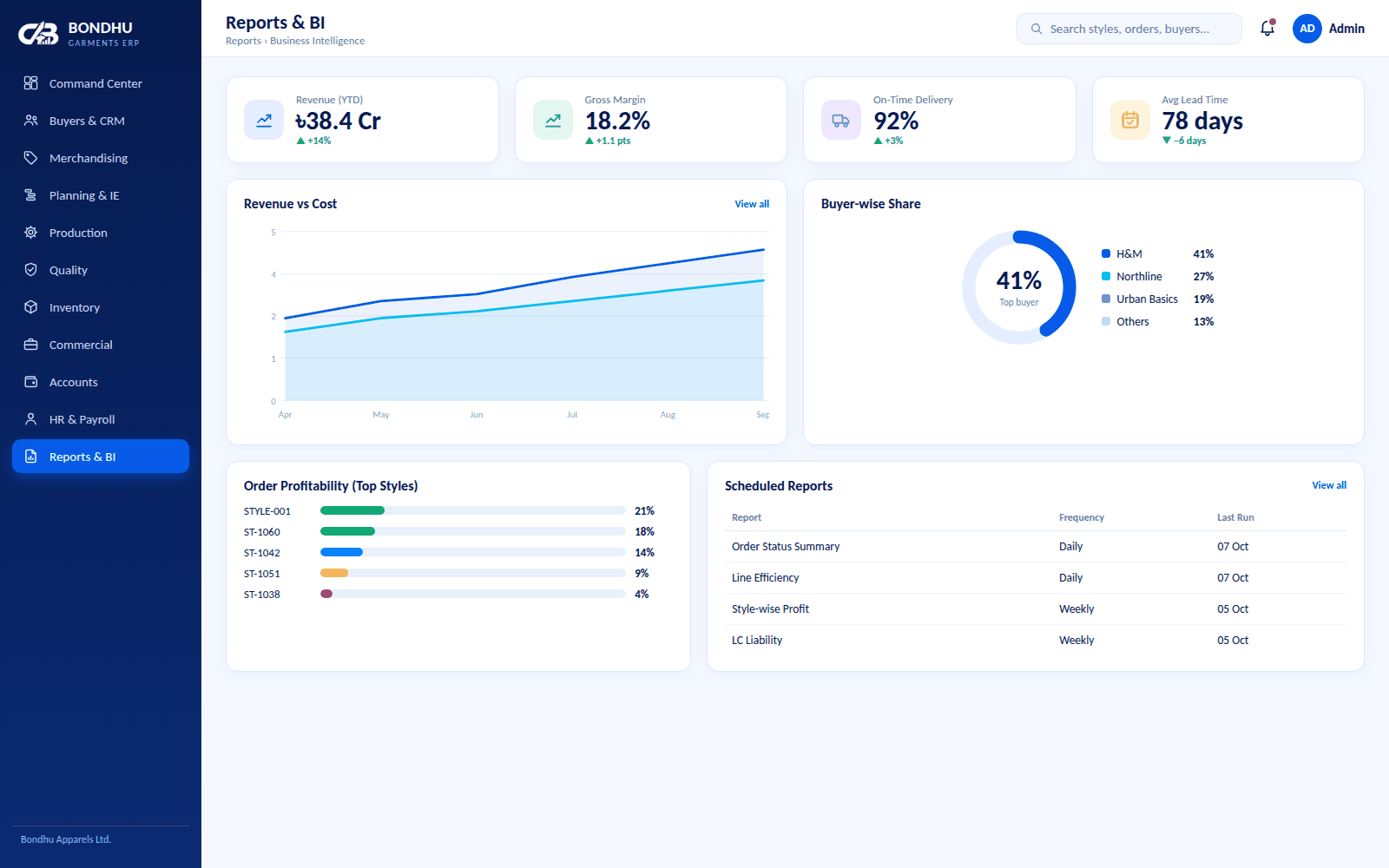Open the LC Liability report row

point(1036,641)
